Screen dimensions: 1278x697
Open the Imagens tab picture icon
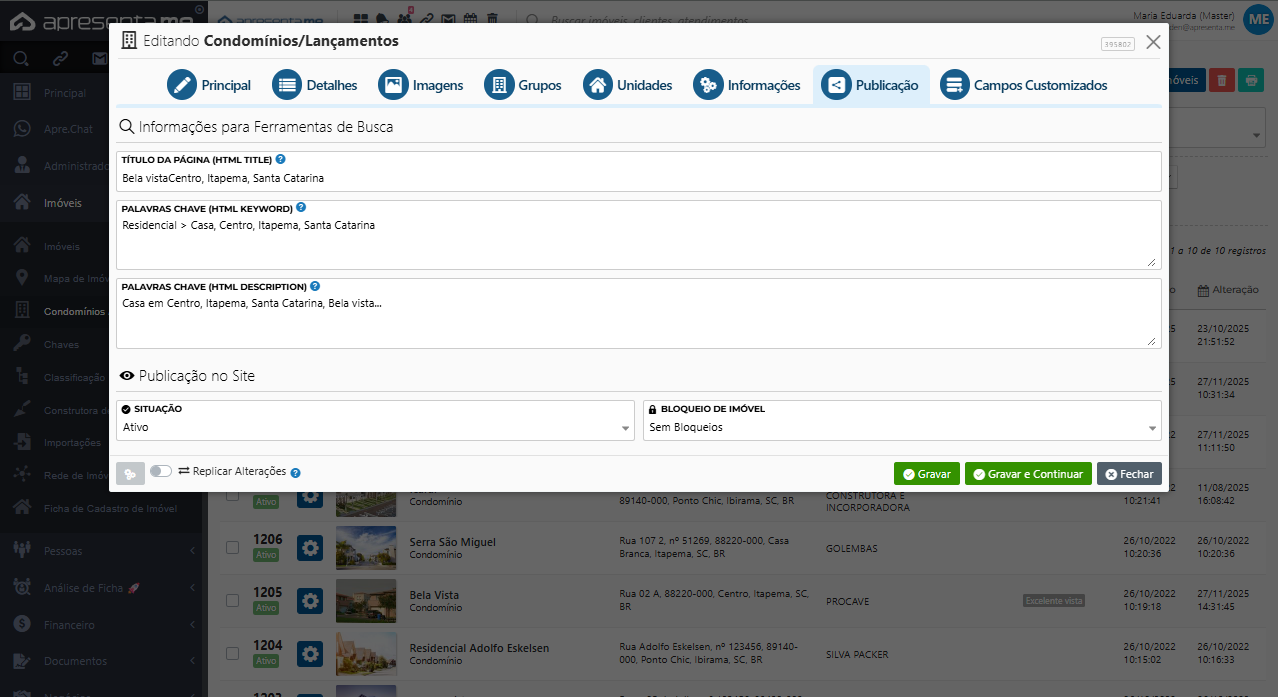pyautogui.click(x=393, y=85)
